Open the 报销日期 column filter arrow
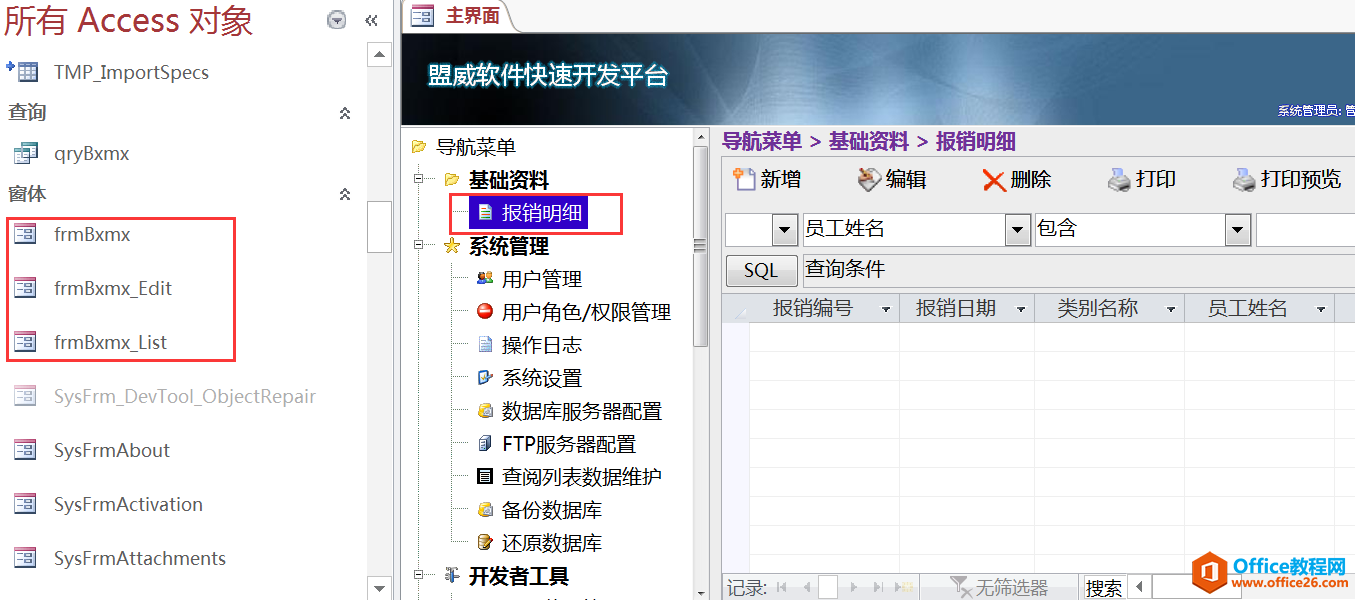1355x600 pixels. (1020, 310)
